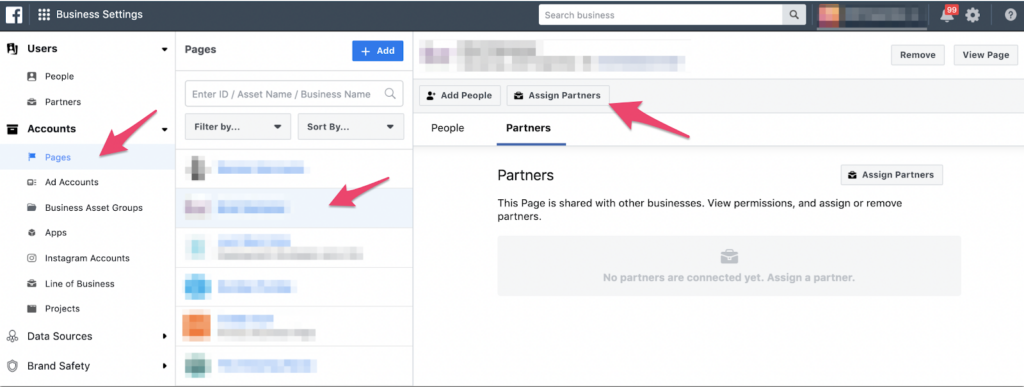Viewport: 1024px width, 387px height.
Task: Open the Filter by dropdown
Action: pyautogui.click(x=238, y=127)
